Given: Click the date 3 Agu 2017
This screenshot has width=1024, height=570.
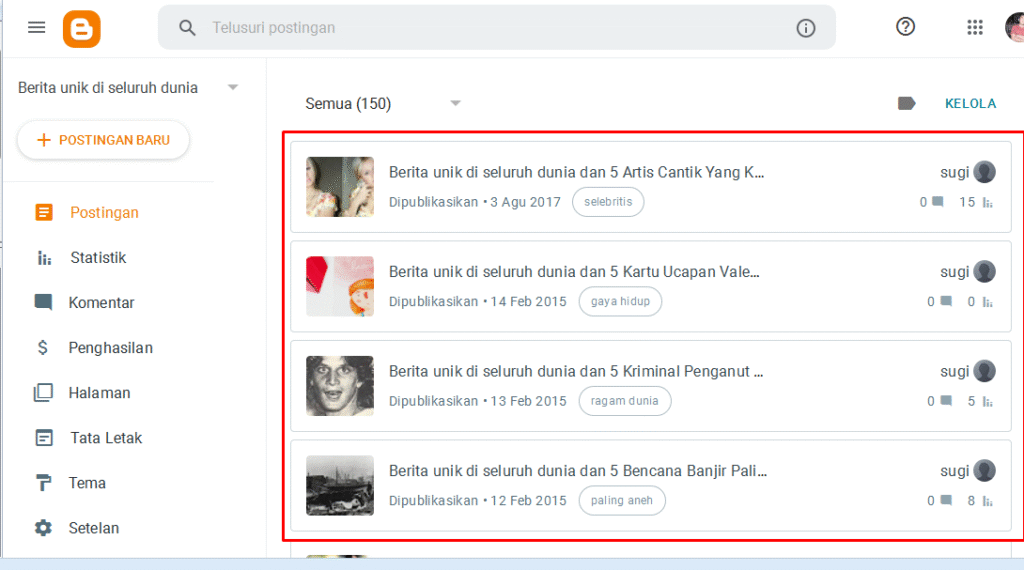Looking at the screenshot, I should click(x=526, y=202).
